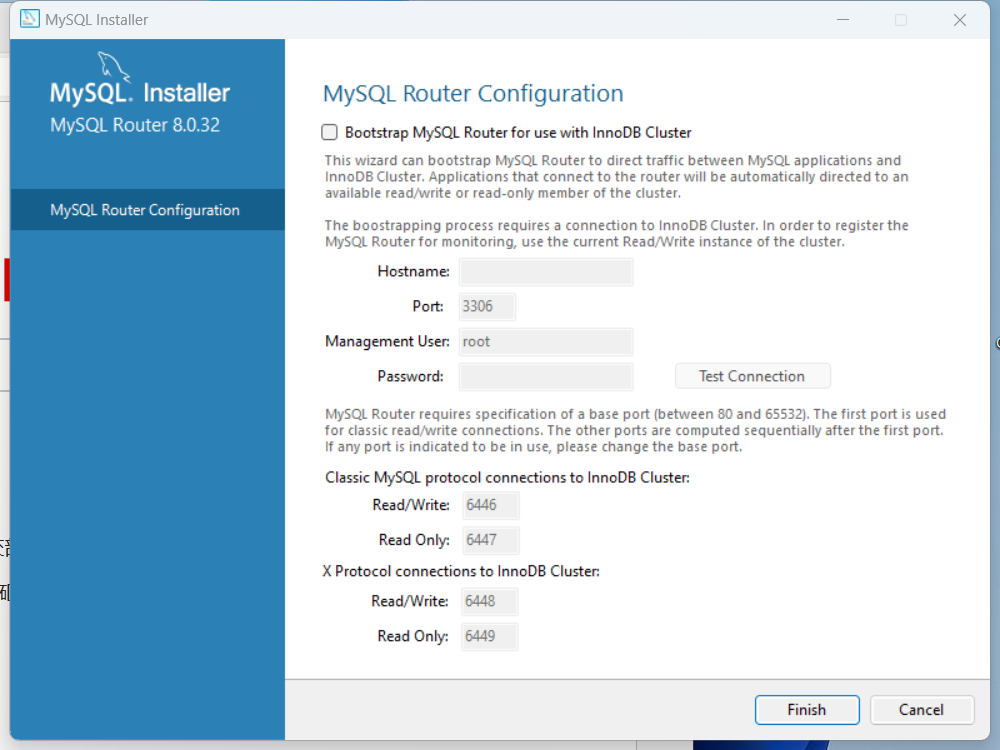Click the Bootstrap MySQL Router checkbox label text

pyautogui.click(x=518, y=133)
